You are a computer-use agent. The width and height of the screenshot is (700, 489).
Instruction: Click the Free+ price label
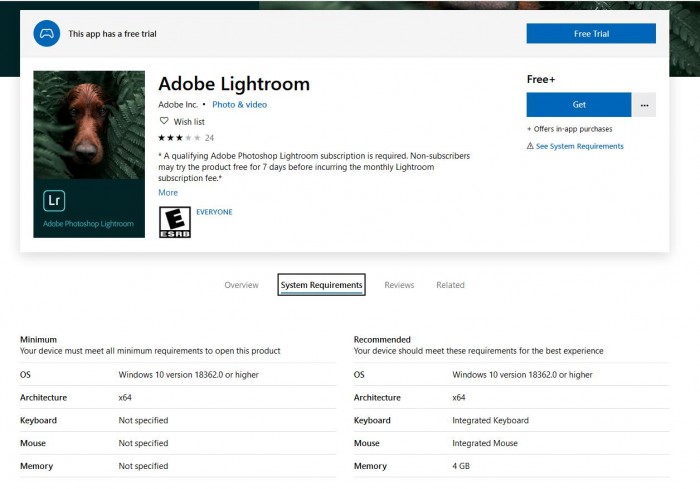coord(541,79)
